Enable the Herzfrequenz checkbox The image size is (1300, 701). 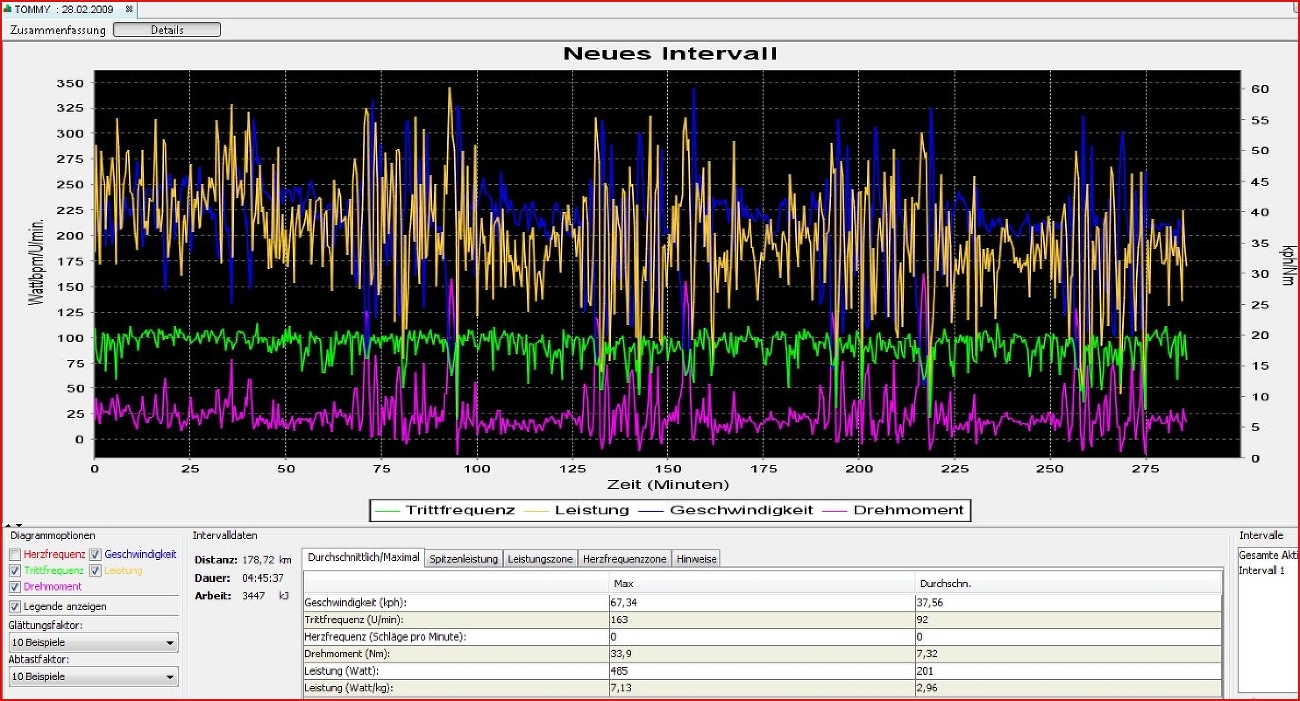point(14,554)
